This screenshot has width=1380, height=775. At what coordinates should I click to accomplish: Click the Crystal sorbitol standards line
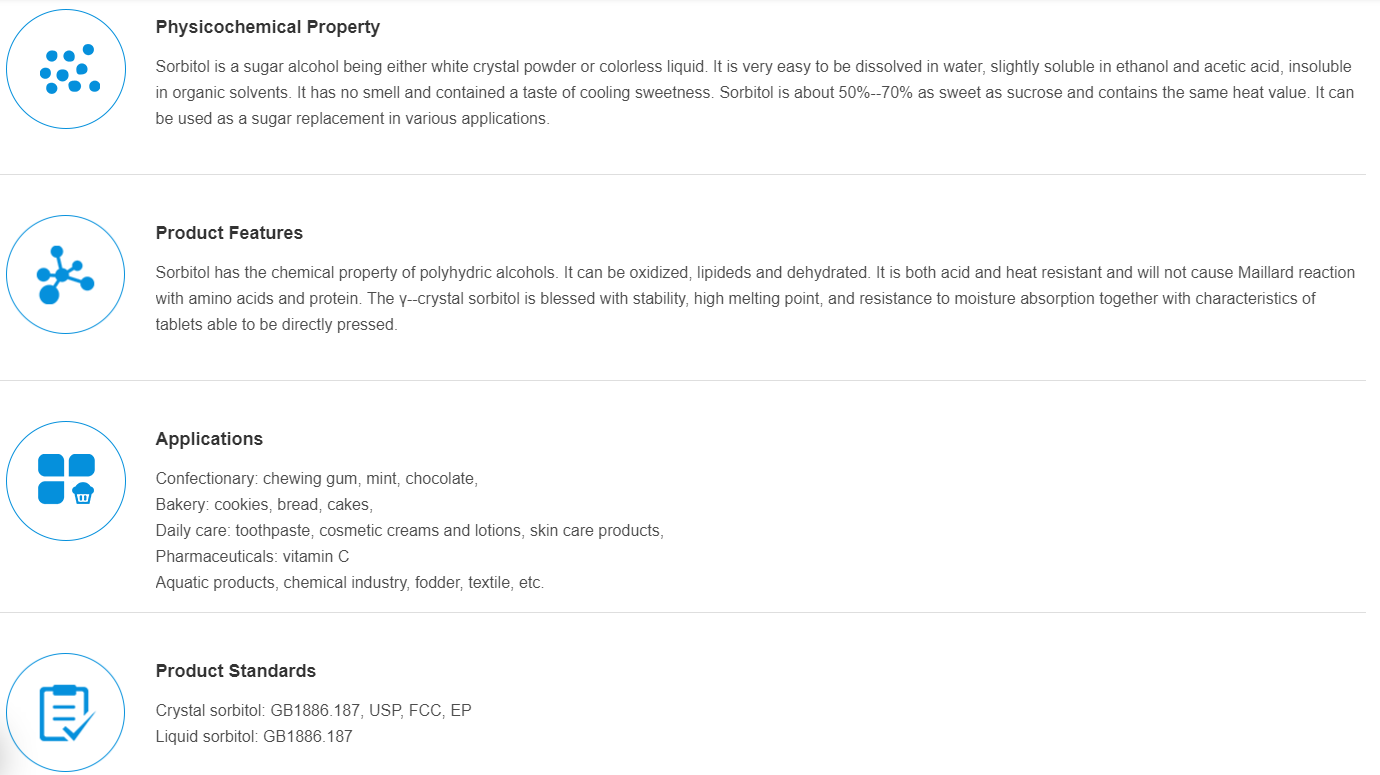pyautogui.click(x=313, y=711)
